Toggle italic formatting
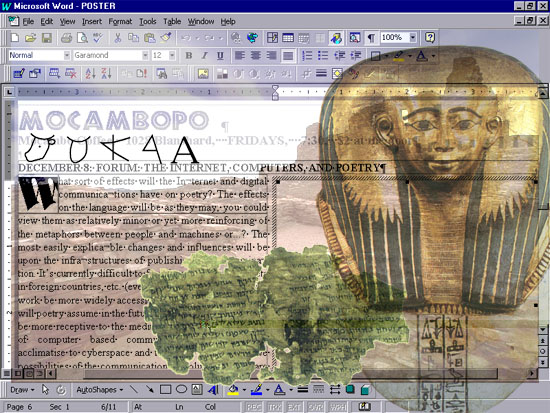 [204, 55]
